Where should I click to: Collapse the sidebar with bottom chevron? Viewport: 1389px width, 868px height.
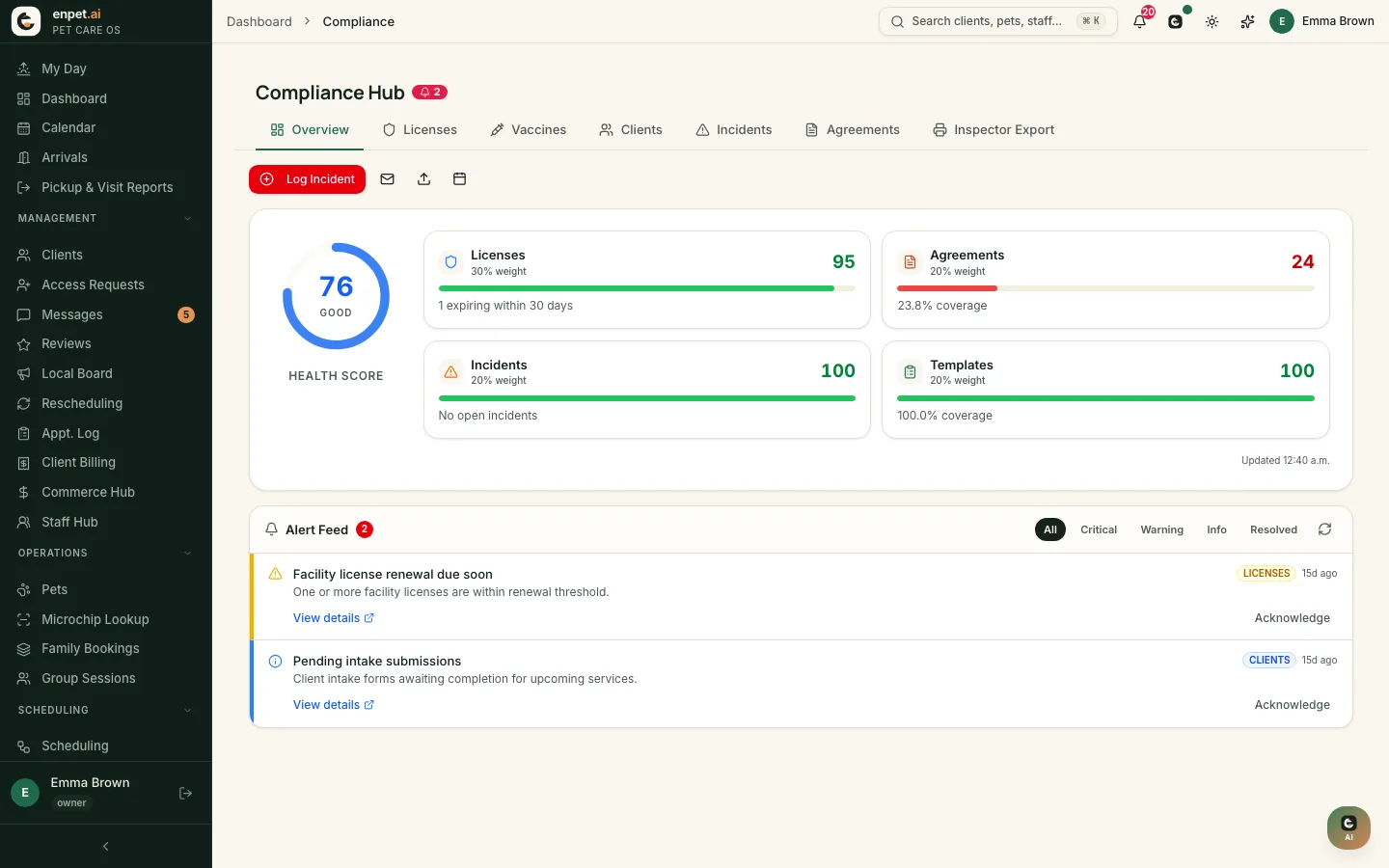click(x=106, y=846)
